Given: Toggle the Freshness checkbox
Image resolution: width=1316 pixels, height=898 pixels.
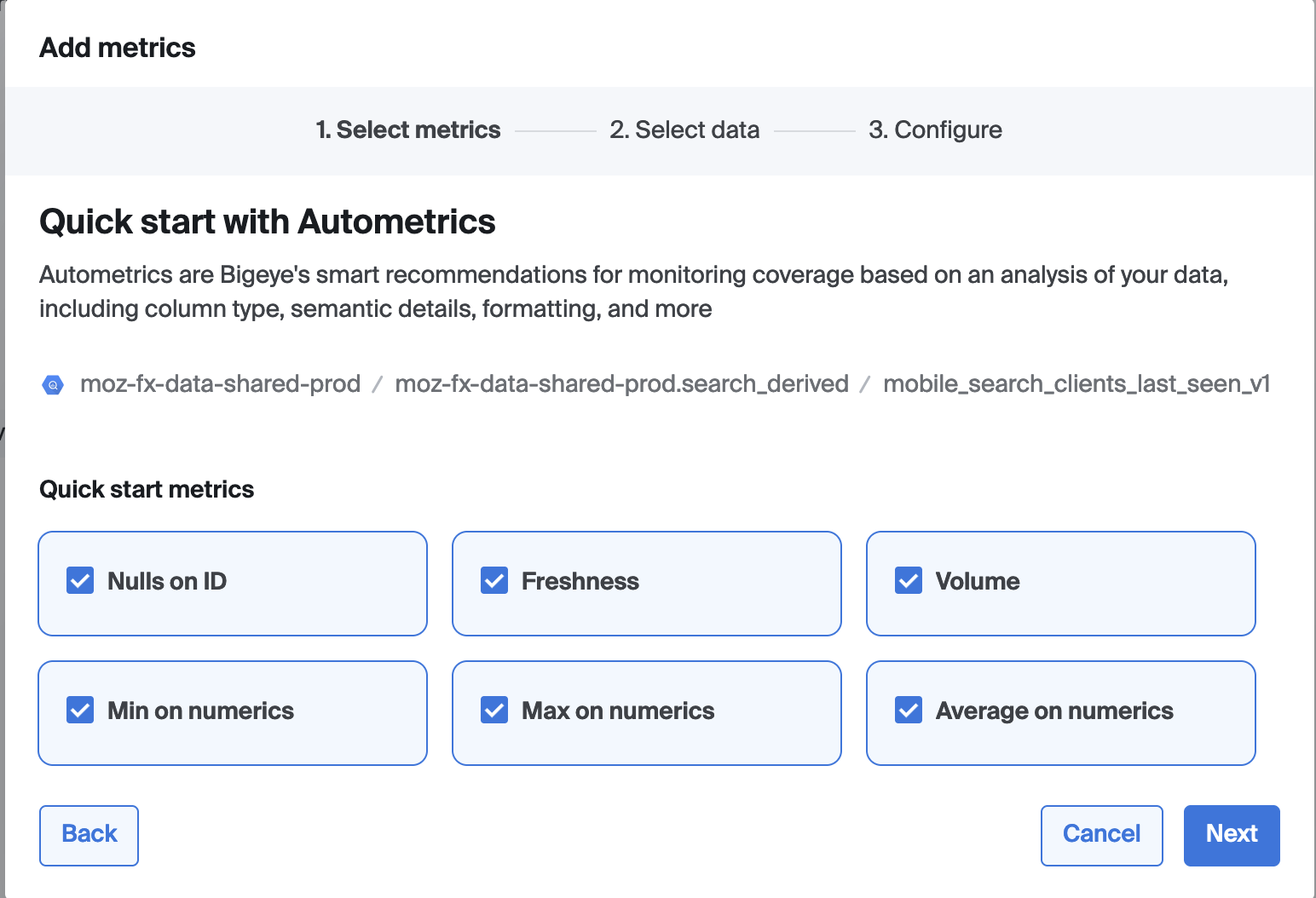Looking at the screenshot, I should [494, 581].
